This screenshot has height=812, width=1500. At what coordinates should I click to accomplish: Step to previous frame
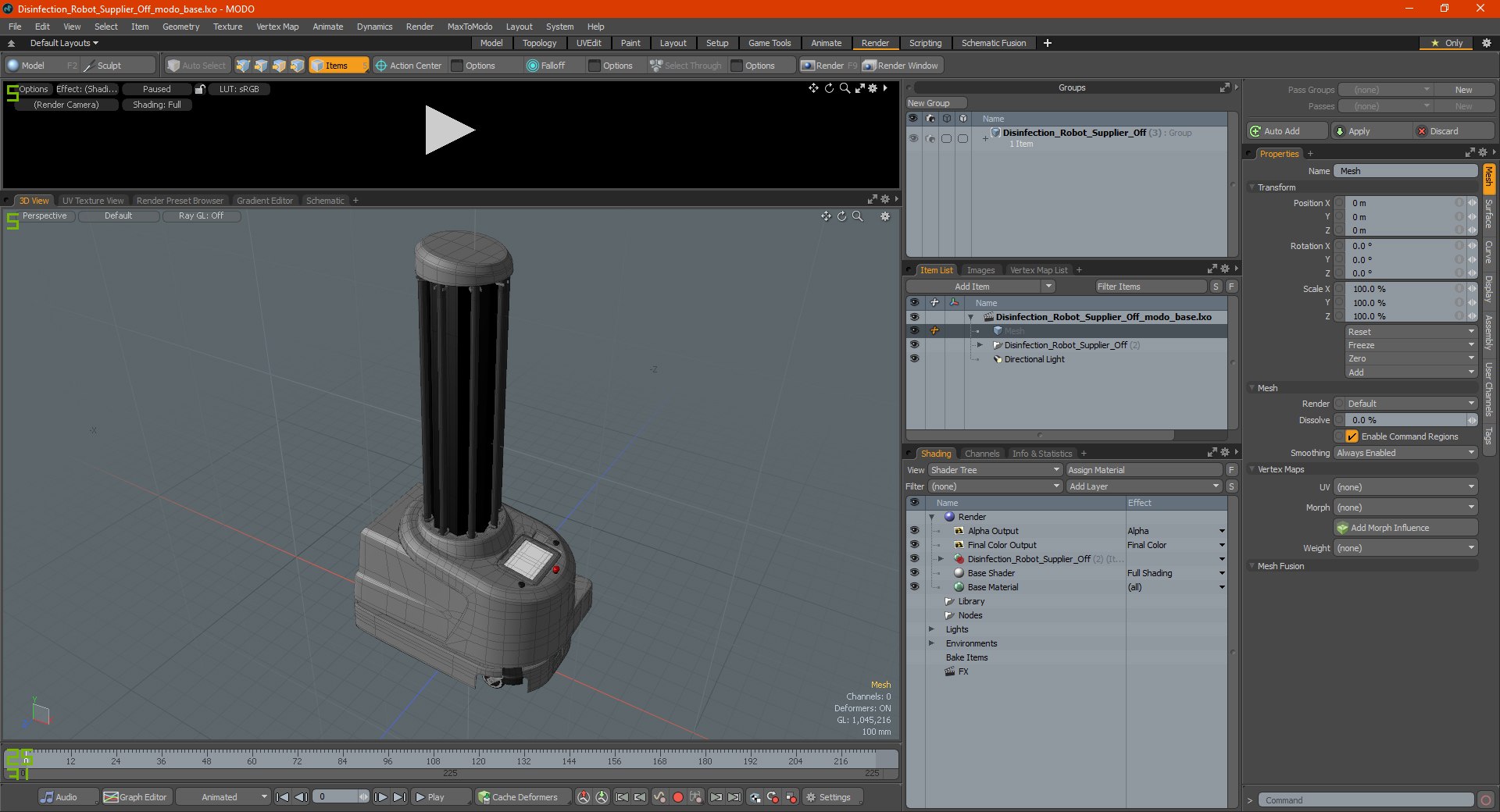click(x=301, y=797)
